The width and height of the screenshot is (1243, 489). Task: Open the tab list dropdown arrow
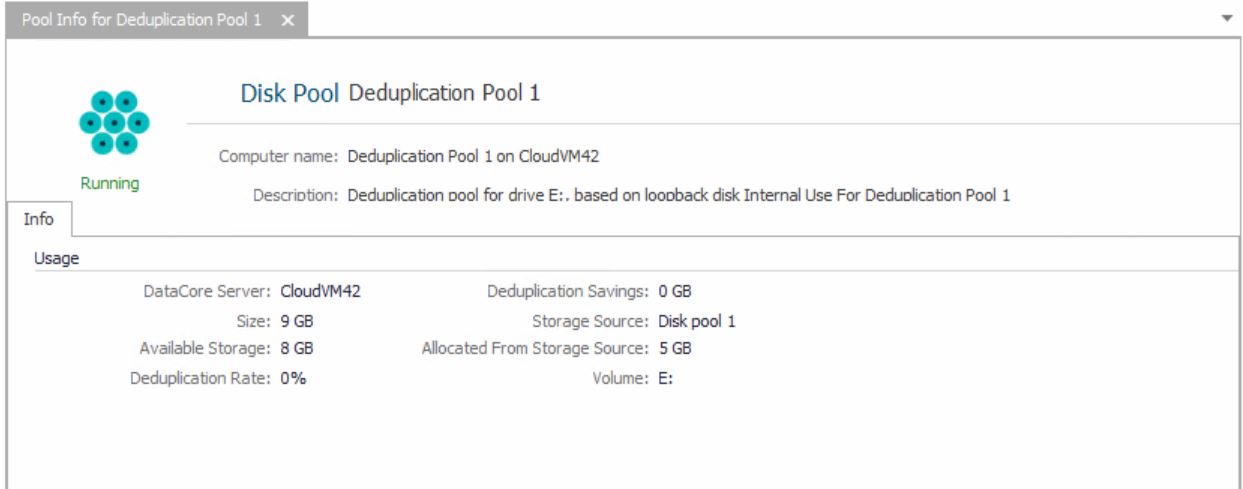[x=1227, y=19]
